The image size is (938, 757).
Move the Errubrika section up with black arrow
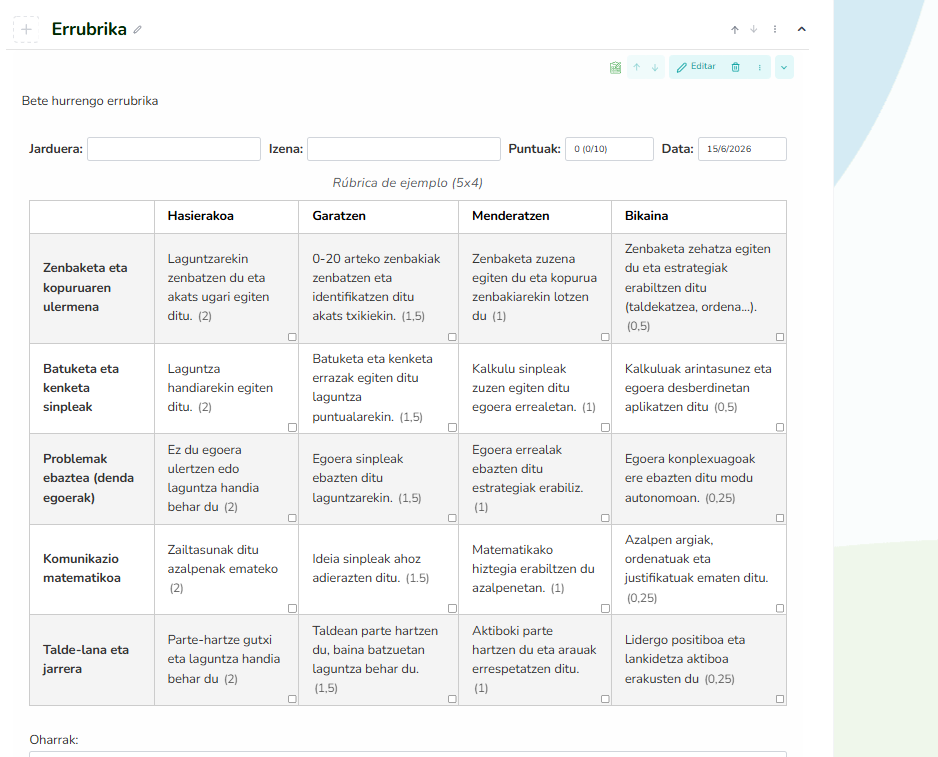click(735, 29)
